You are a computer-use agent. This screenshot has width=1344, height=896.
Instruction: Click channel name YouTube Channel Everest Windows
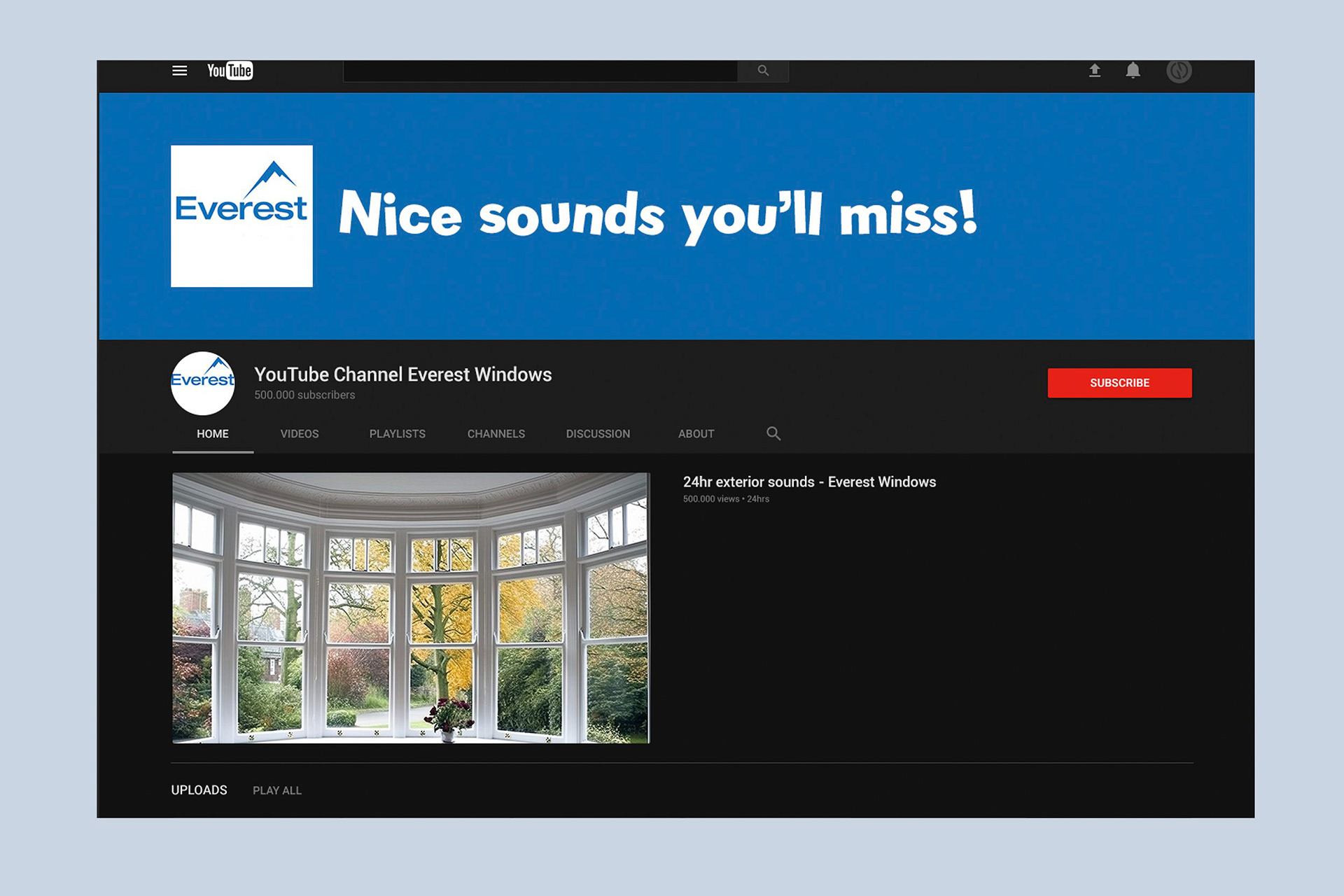point(403,374)
